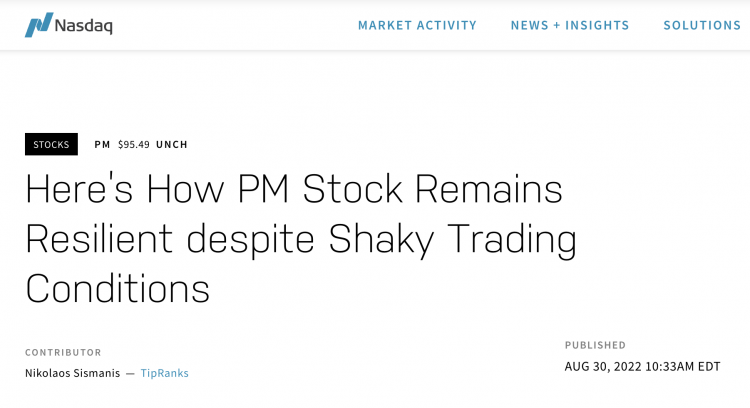This screenshot has height=408, width=750.
Task: Follow the TipRanks link
Action: pyautogui.click(x=165, y=373)
